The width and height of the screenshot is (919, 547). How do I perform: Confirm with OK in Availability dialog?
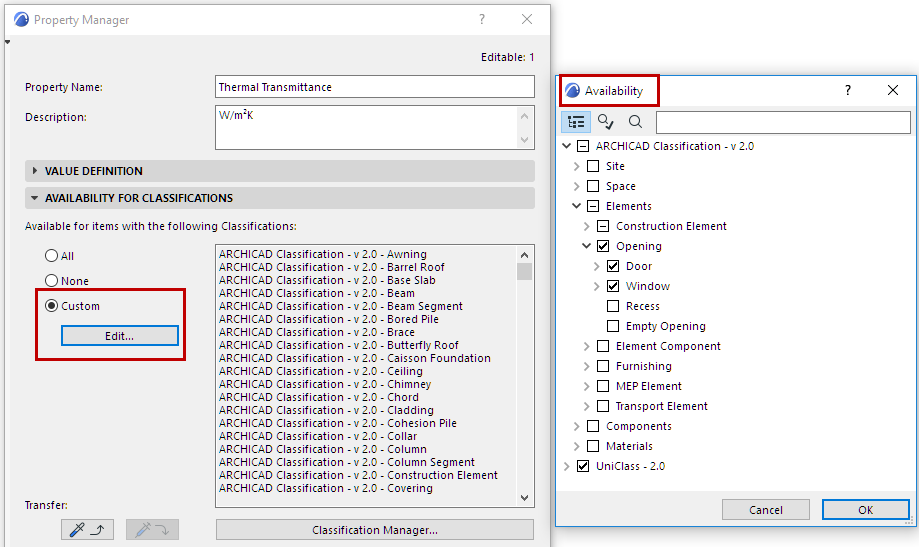[866, 510]
